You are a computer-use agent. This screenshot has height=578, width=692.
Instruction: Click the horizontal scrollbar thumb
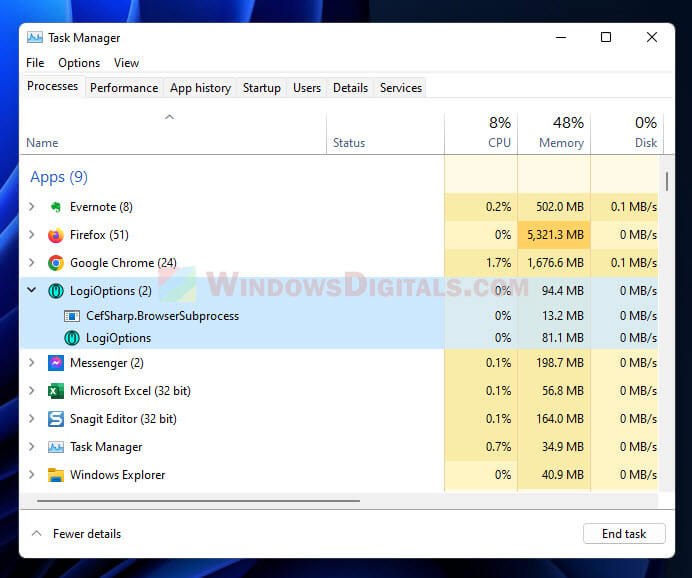pyautogui.click(x=198, y=501)
